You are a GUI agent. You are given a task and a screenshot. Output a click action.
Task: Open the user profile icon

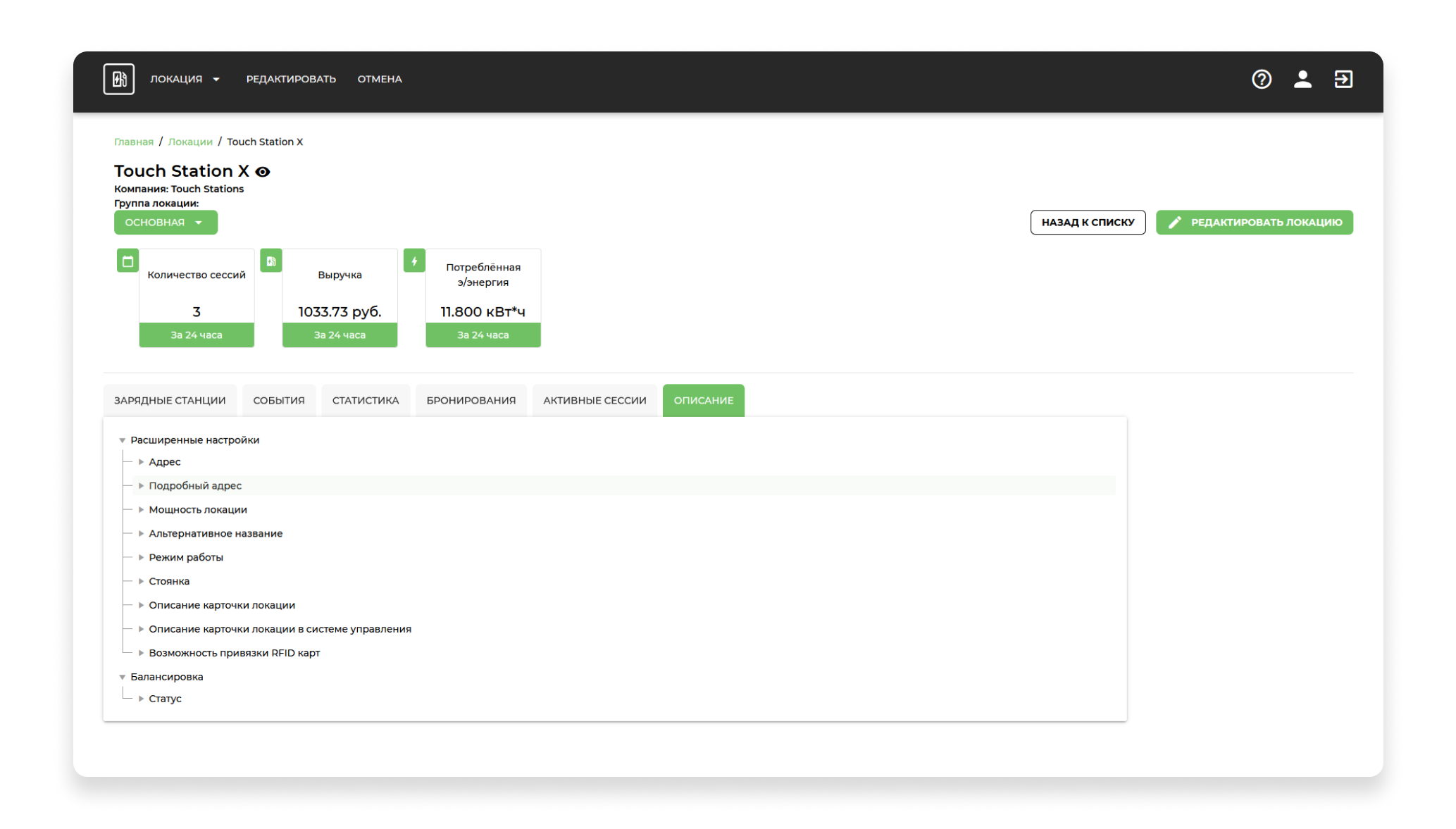(x=1302, y=79)
